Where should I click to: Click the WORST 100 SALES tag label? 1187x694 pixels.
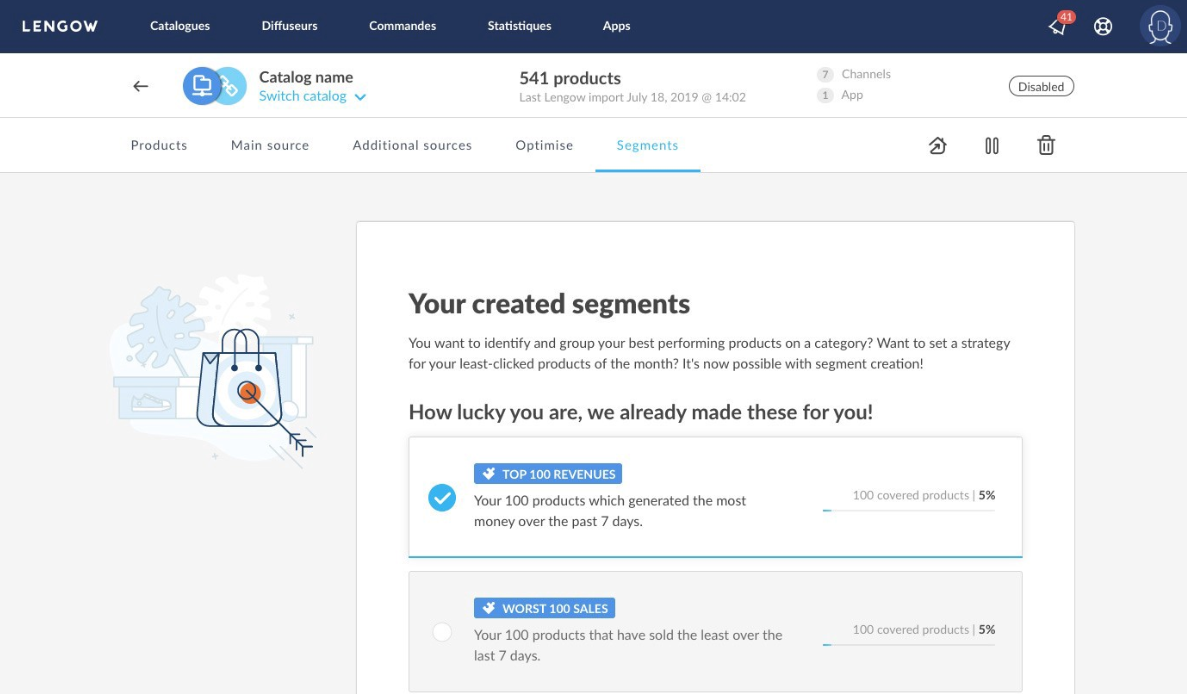click(x=544, y=608)
